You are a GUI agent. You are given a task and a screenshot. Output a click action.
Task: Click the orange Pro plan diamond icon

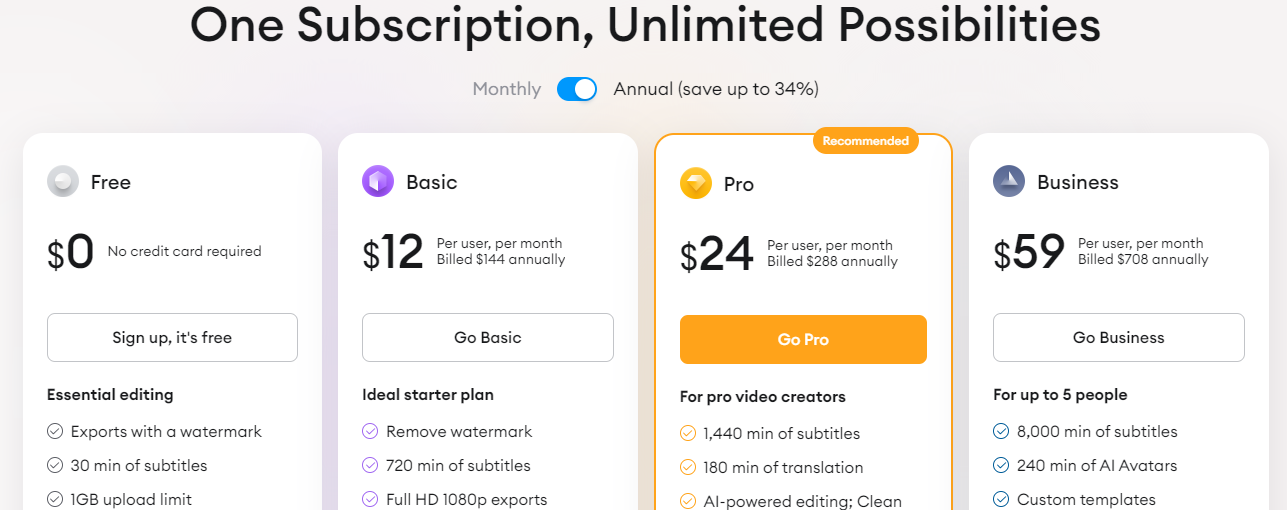pyautogui.click(x=696, y=184)
